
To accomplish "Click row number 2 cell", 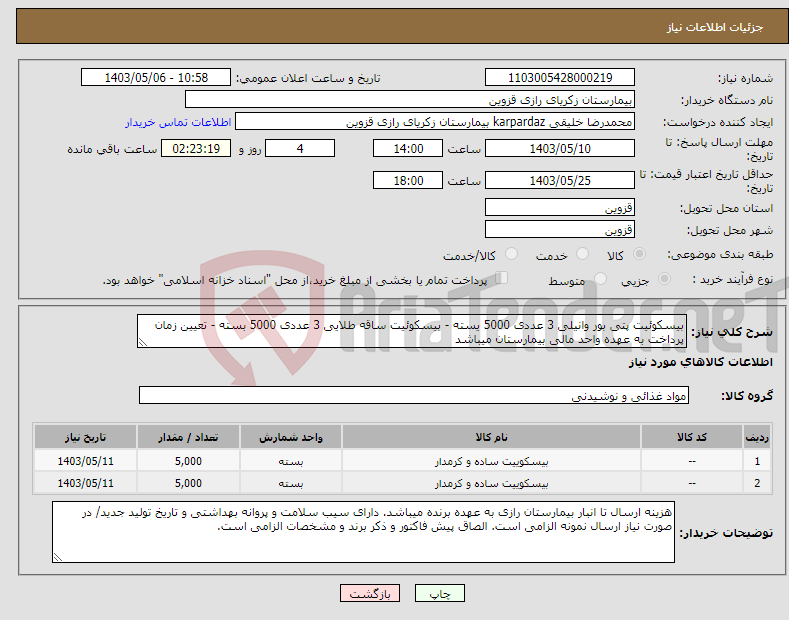I will [x=757, y=483].
